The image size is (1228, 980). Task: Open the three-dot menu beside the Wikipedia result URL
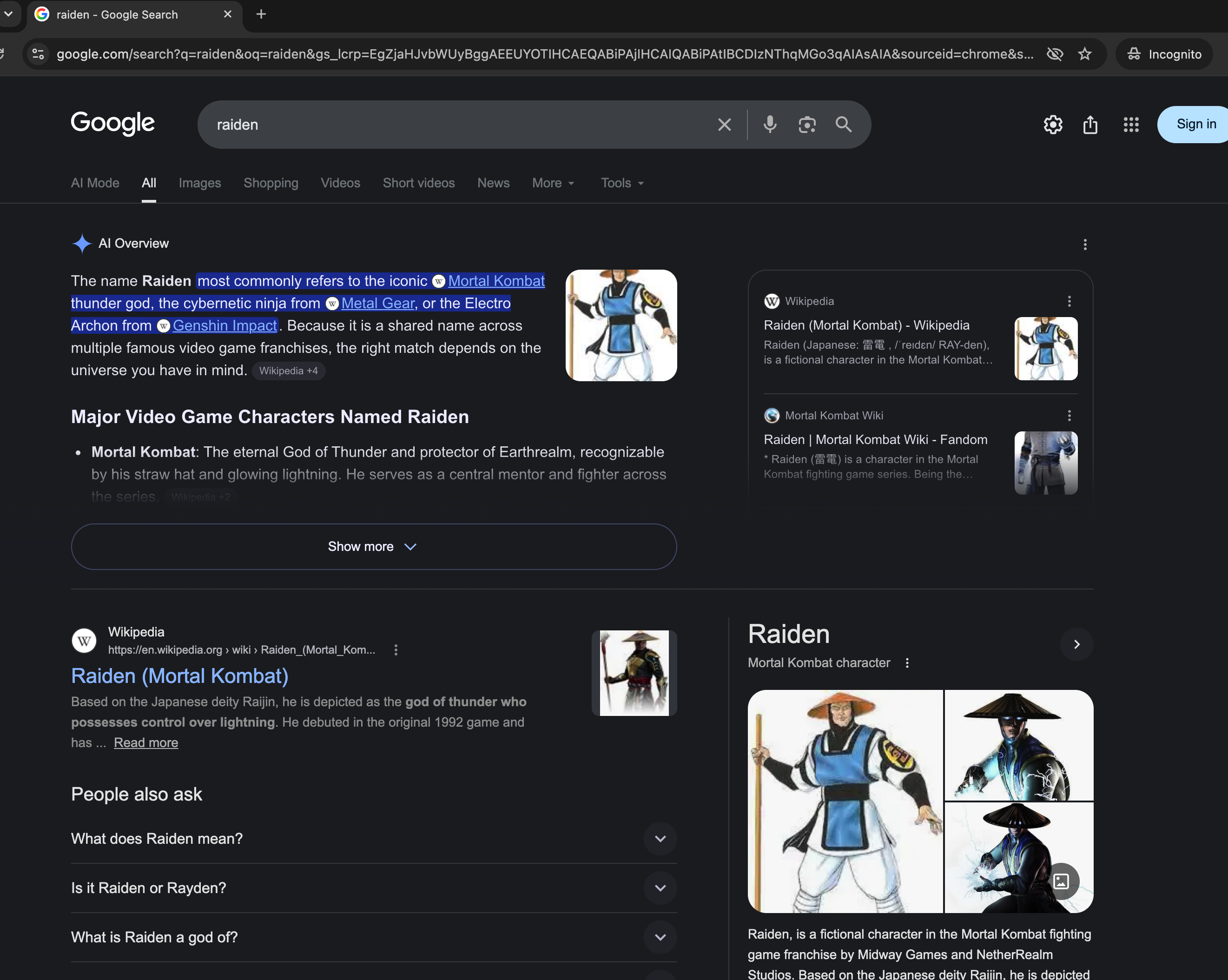click(396, 650)
